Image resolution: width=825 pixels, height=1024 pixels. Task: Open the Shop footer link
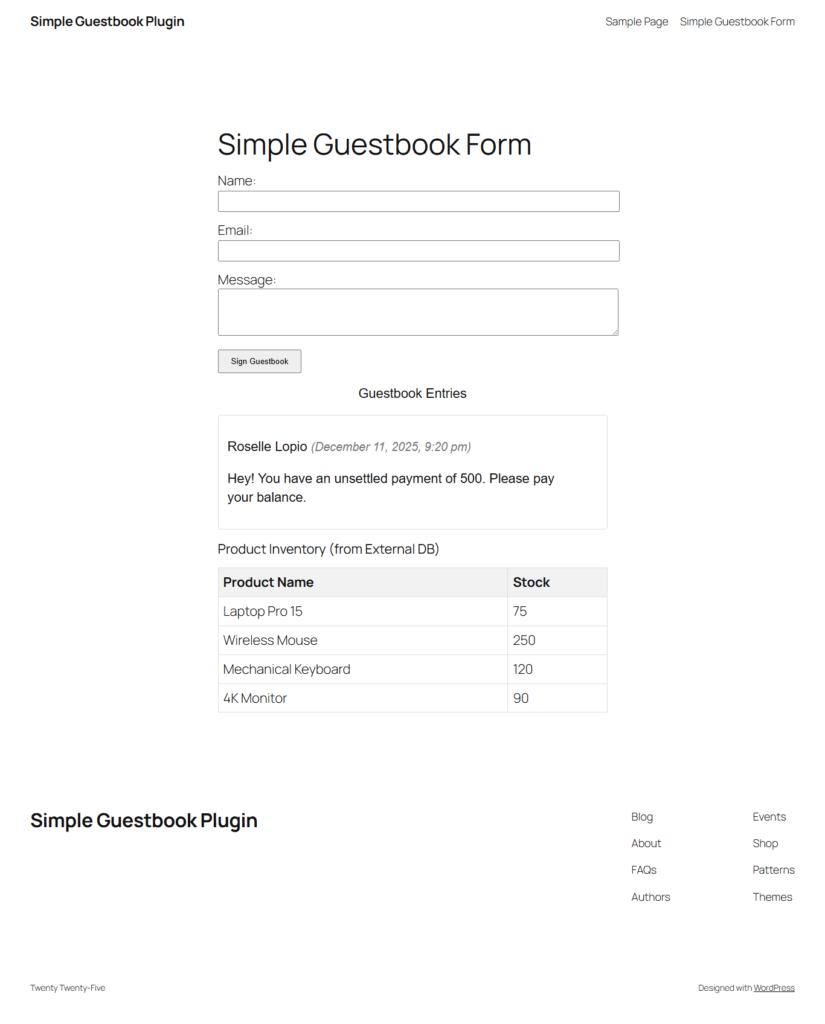tap(765, 843)
